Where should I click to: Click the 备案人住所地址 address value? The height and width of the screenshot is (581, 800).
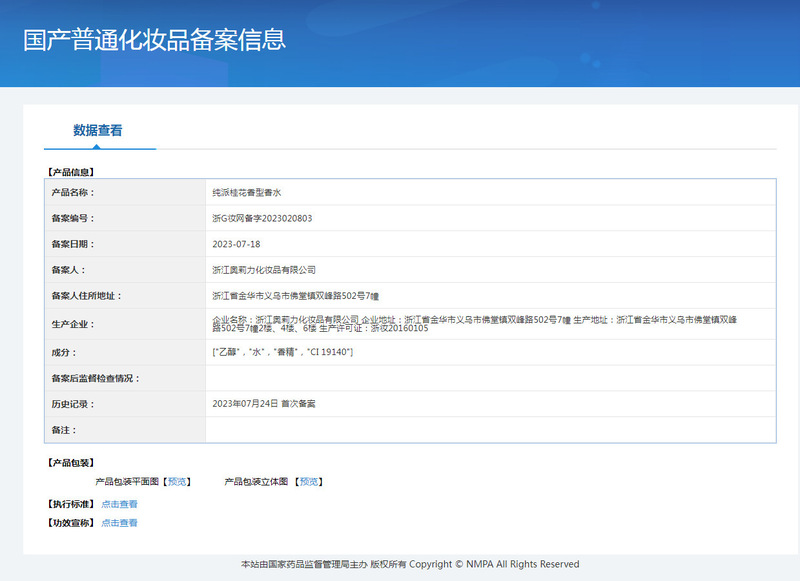[296, 296]
